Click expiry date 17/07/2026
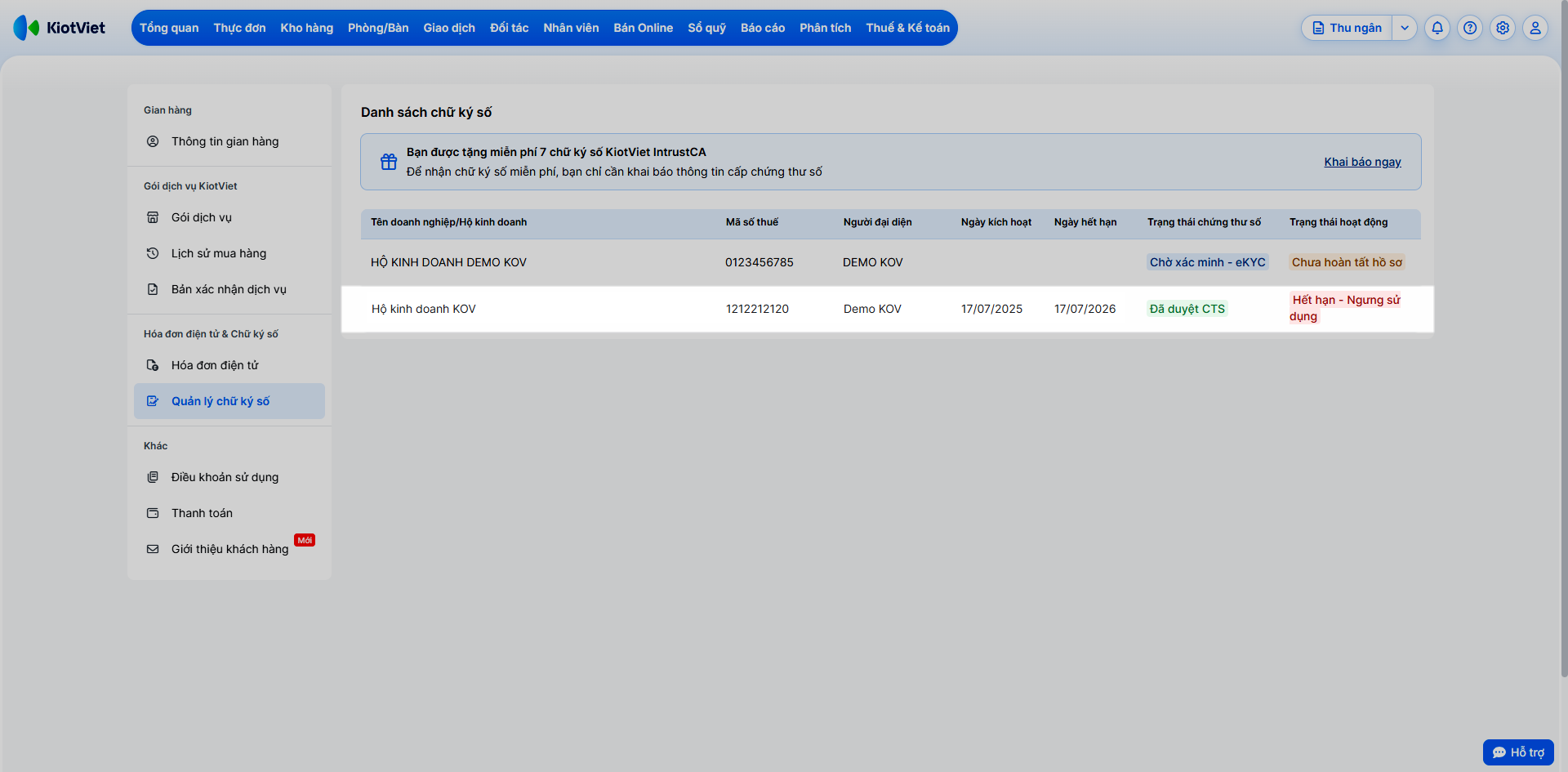 [1085, 309]
